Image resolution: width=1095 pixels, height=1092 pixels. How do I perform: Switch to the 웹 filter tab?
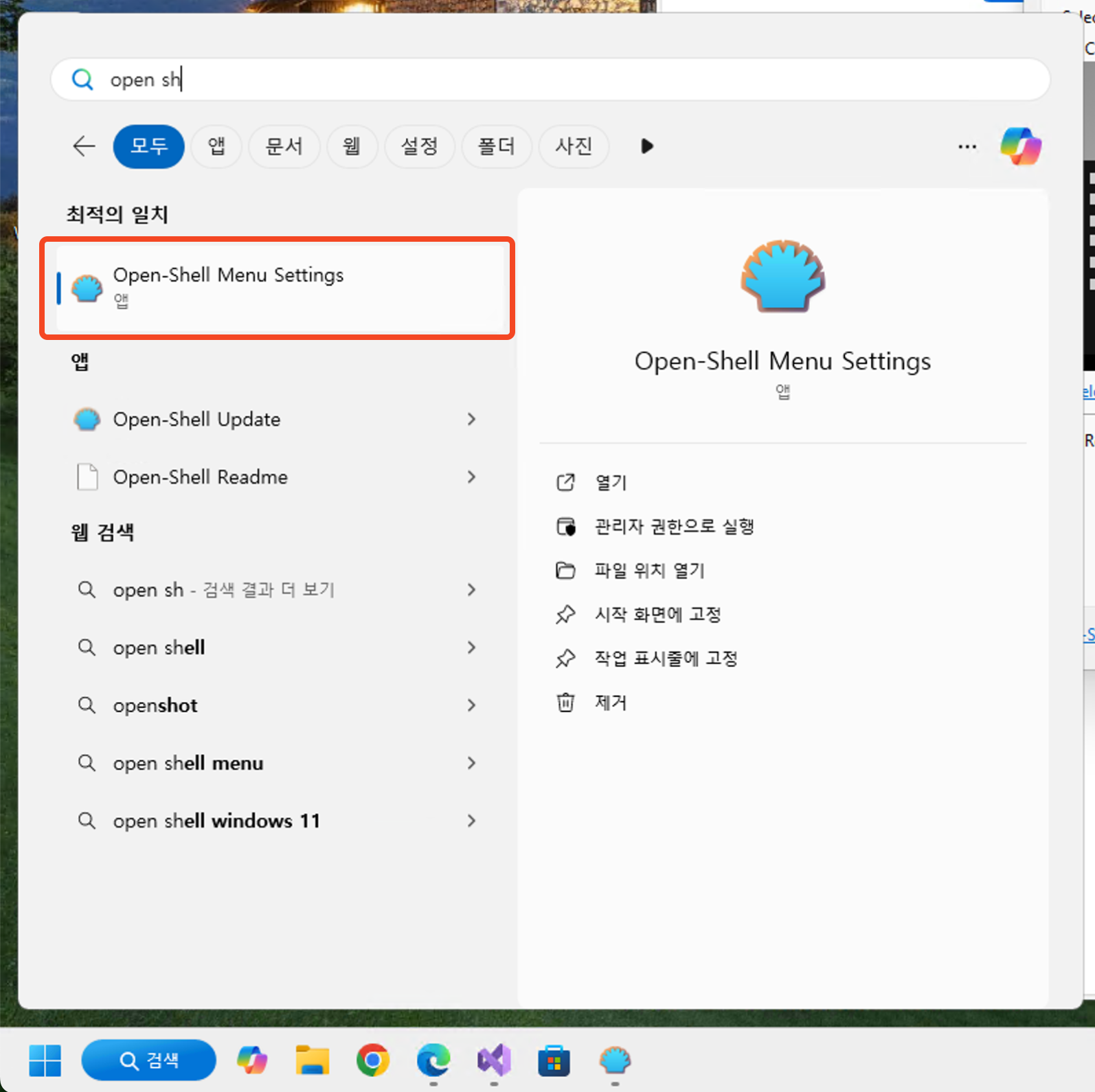pos(352,146)
